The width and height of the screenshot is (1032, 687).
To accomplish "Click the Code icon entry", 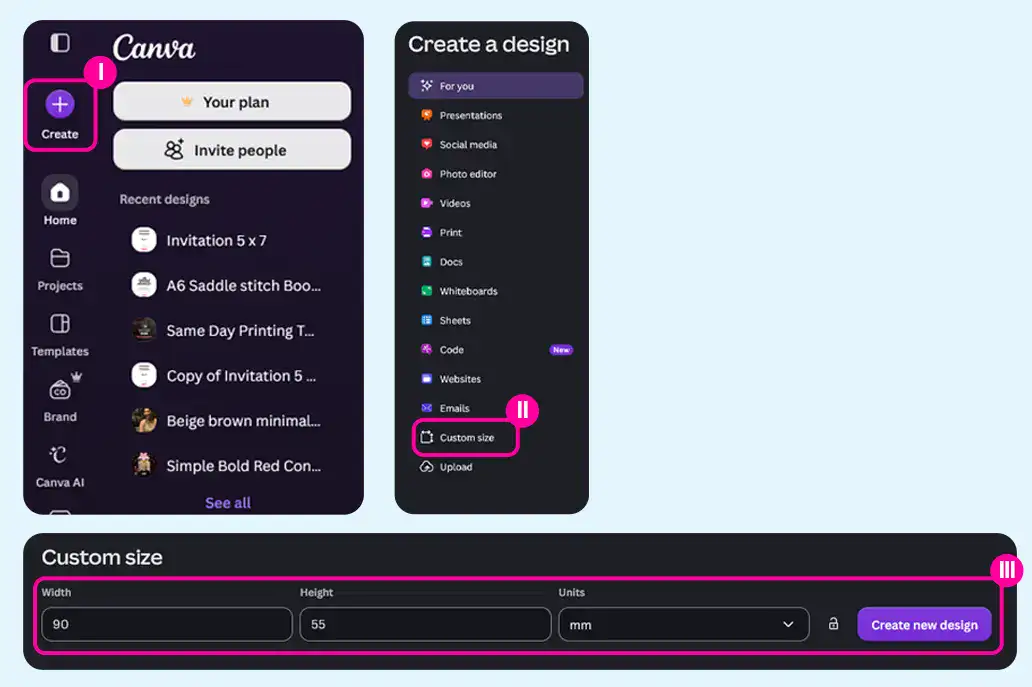I will (x=426, y=349).
